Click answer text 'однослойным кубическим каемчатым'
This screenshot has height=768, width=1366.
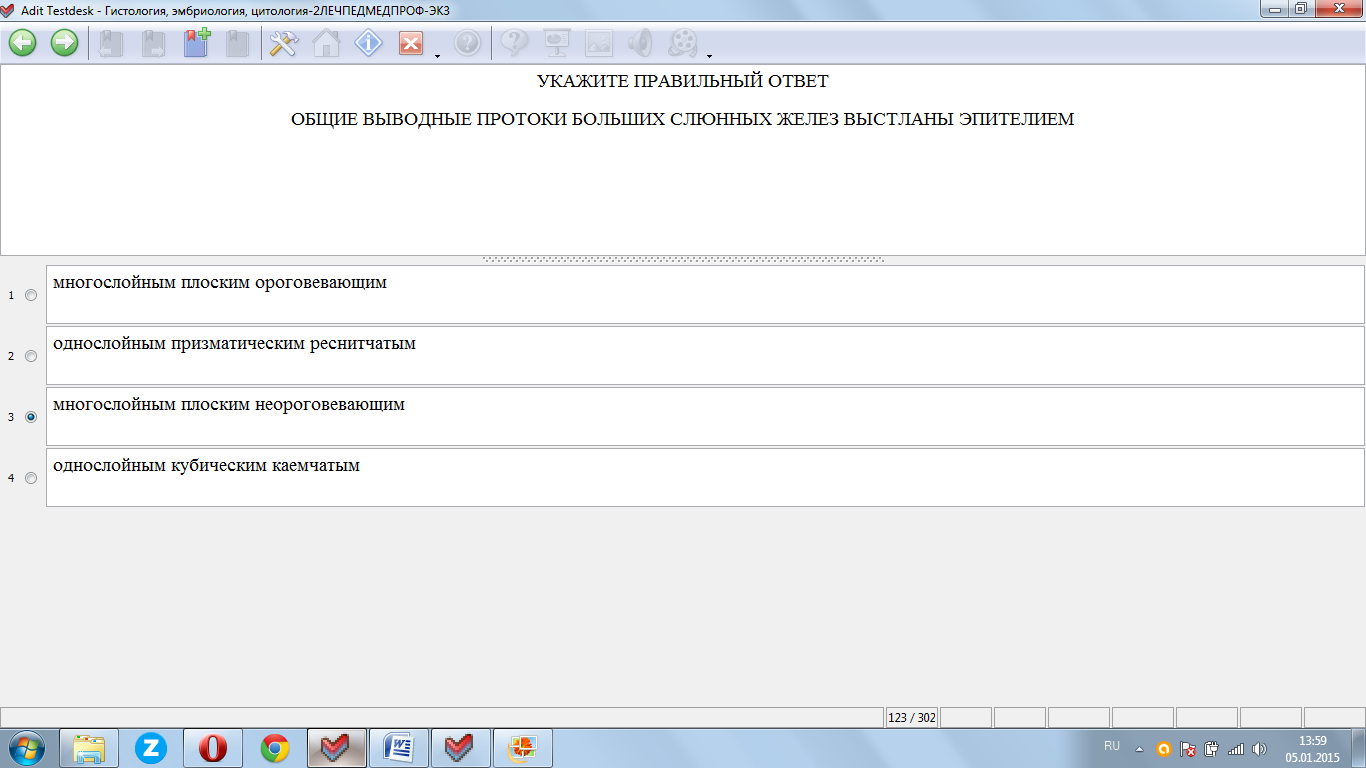[206, 466]
